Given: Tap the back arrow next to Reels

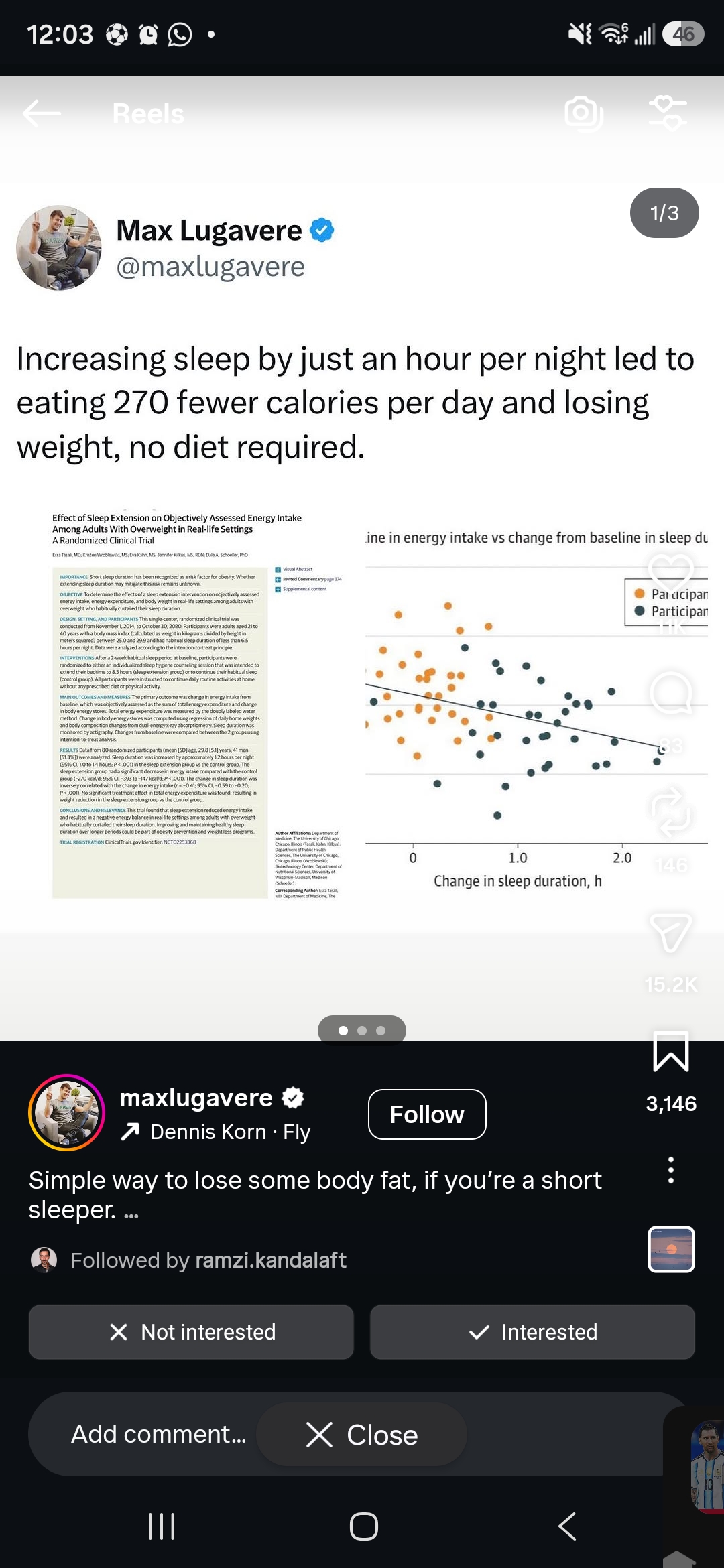Looking at the screenshot, I should click(42, 113).
